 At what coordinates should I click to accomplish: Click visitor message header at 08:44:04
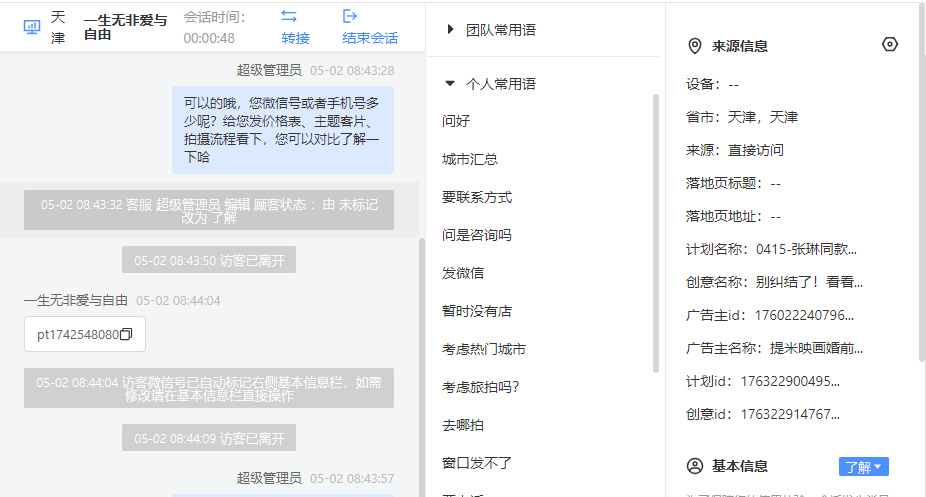tap(122, 300)
